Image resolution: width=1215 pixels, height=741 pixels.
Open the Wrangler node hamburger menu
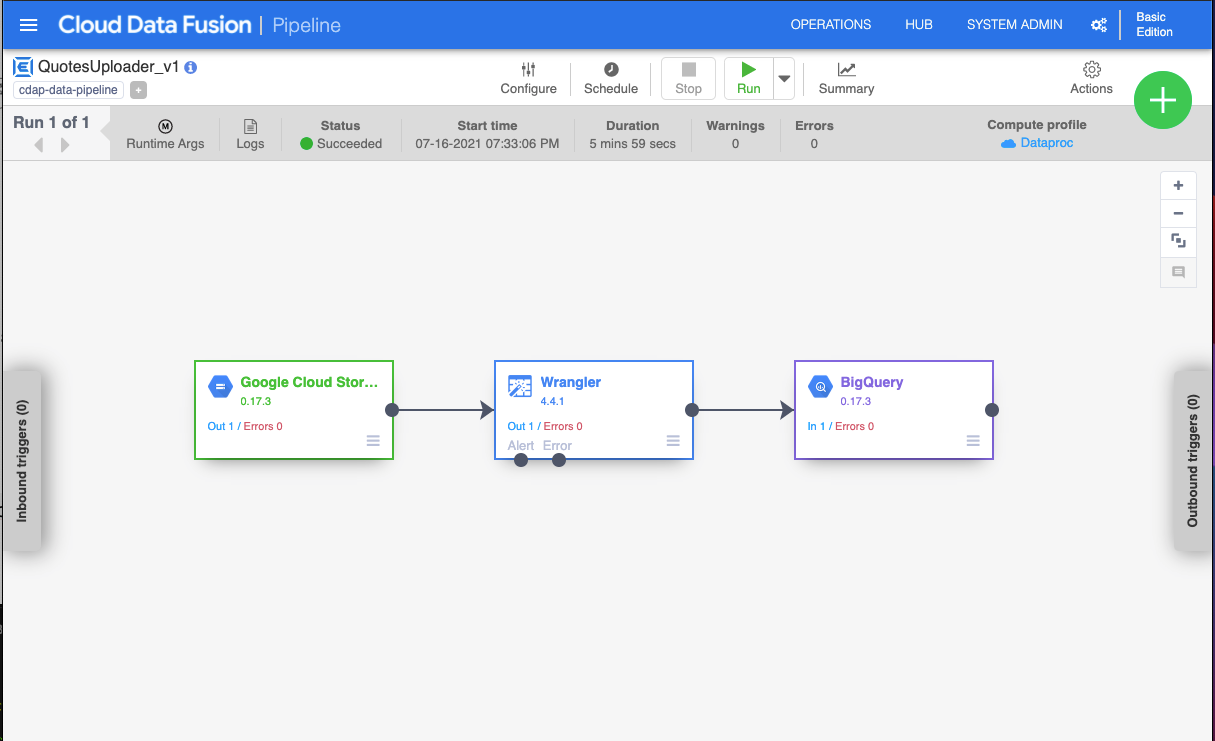[x=673, y=441]
